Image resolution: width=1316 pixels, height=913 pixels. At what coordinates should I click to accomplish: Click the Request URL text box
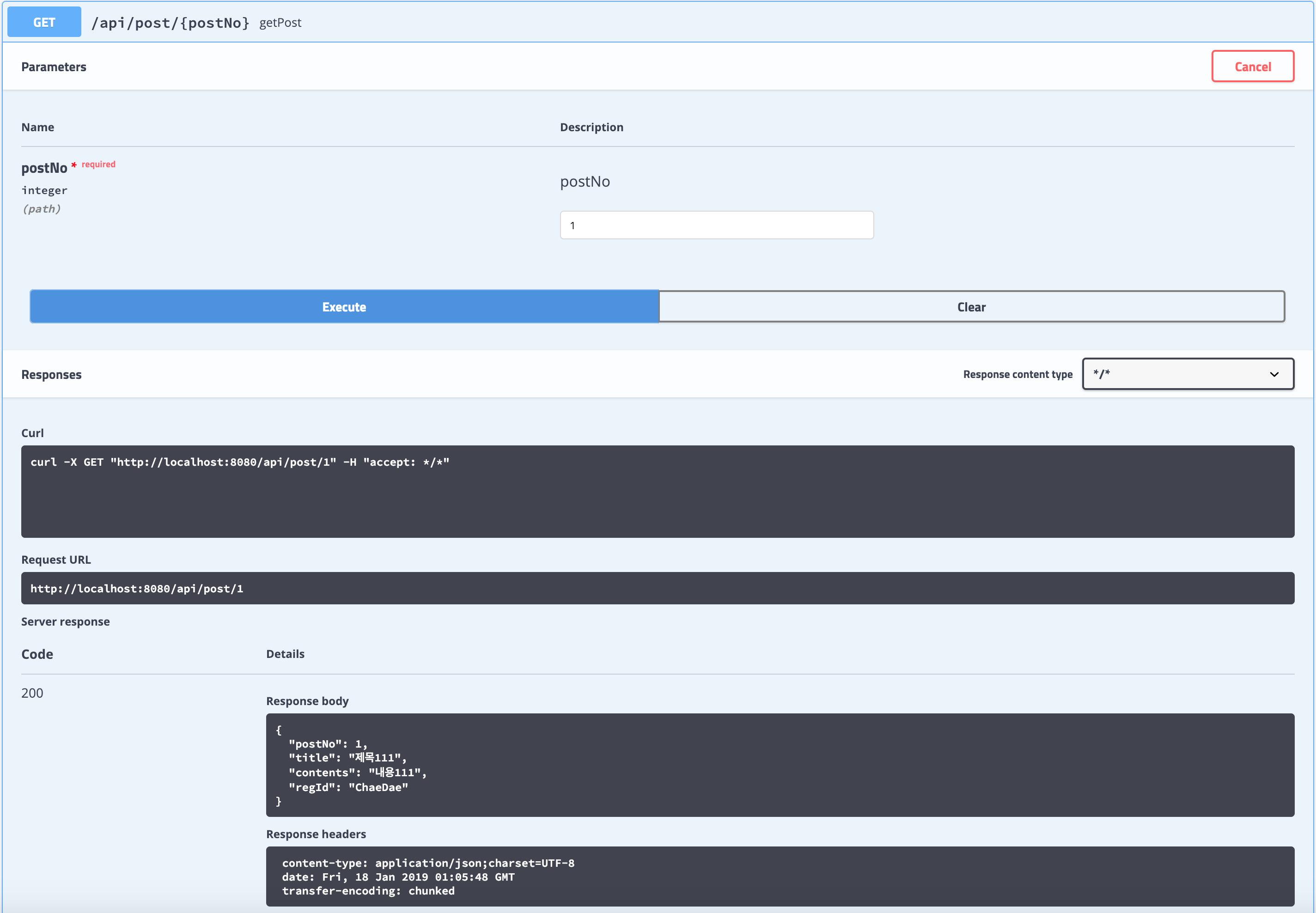point(657,588)
